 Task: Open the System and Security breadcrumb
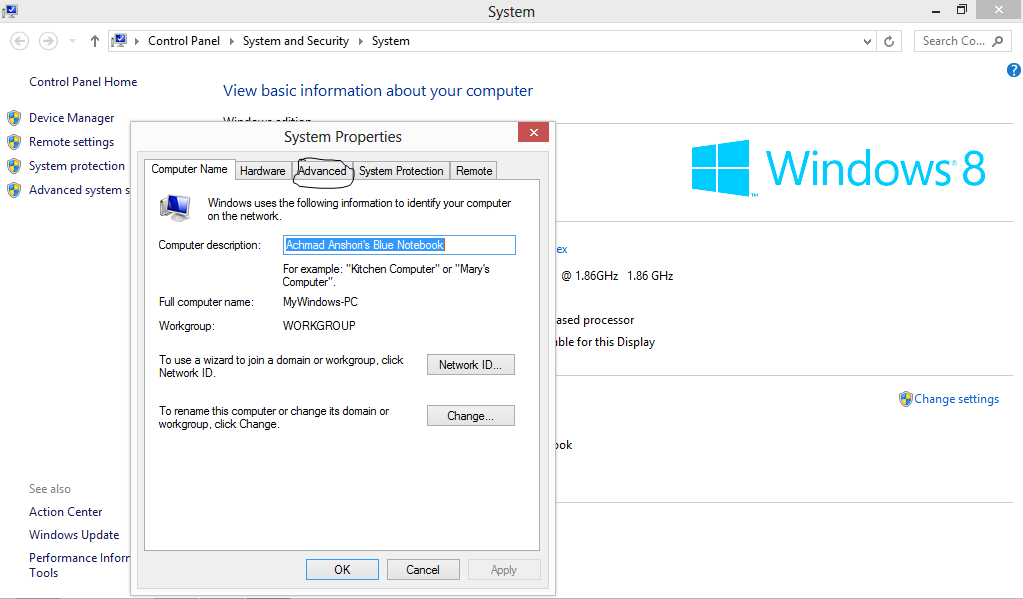pyautogui.click(x=296, y=40)
